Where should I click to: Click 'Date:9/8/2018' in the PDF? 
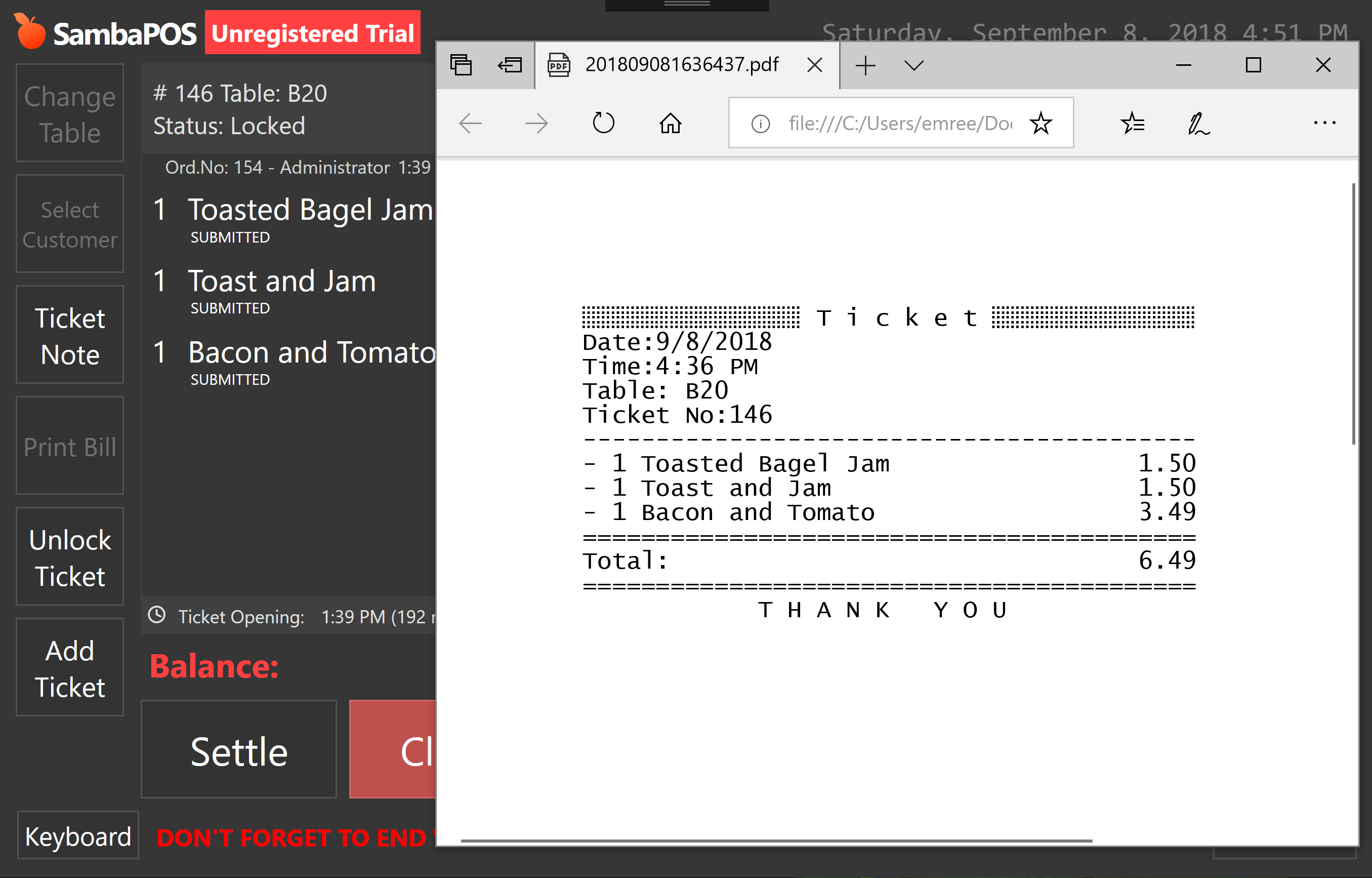(677, 341)
